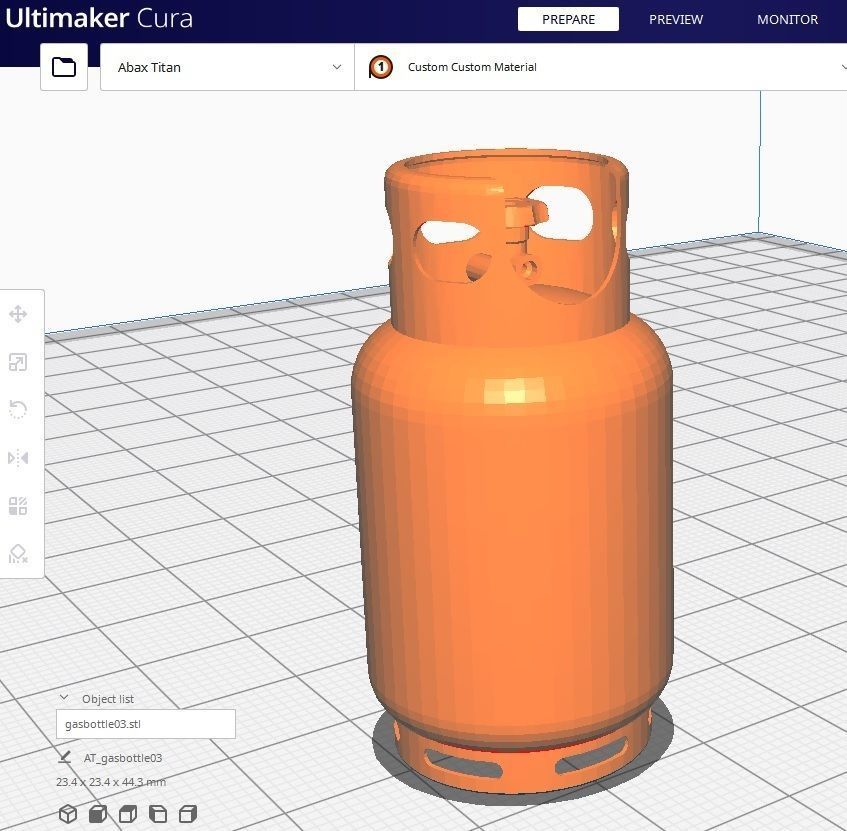Image resolution: width=847 pixels, height=831 pixels.
Task: Switch to front view cube icon
Action: click(x=98, y=814)
